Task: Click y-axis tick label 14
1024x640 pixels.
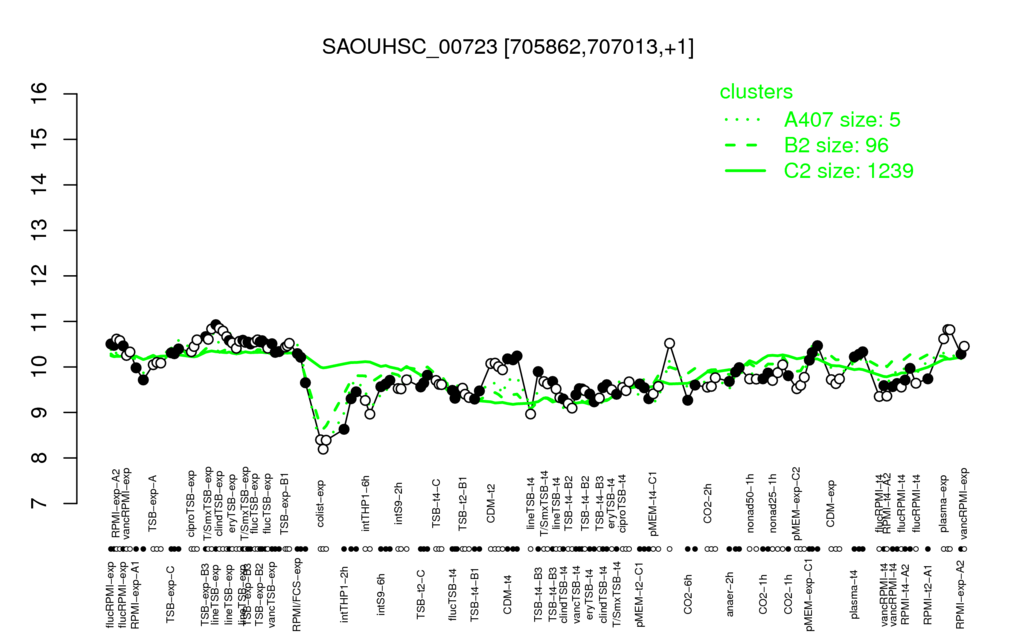Action: pyautogui.click(x=39, y=185)
